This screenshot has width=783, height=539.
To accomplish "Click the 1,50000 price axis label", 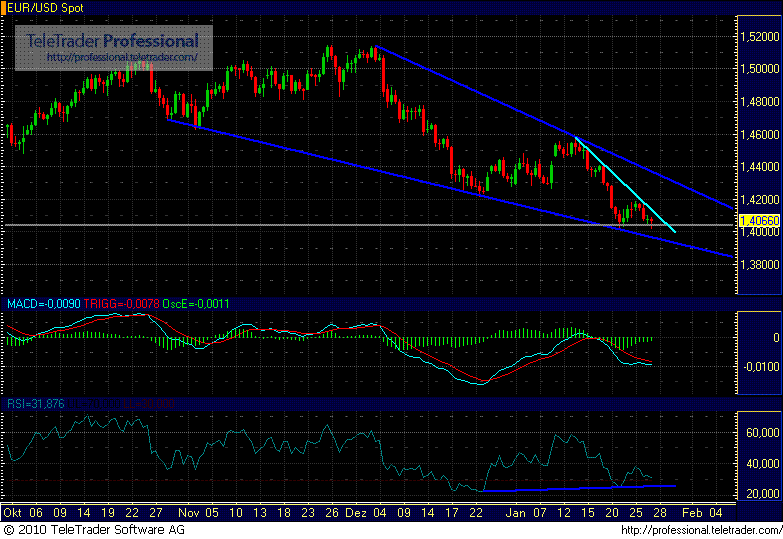I will tap(760, 69).
